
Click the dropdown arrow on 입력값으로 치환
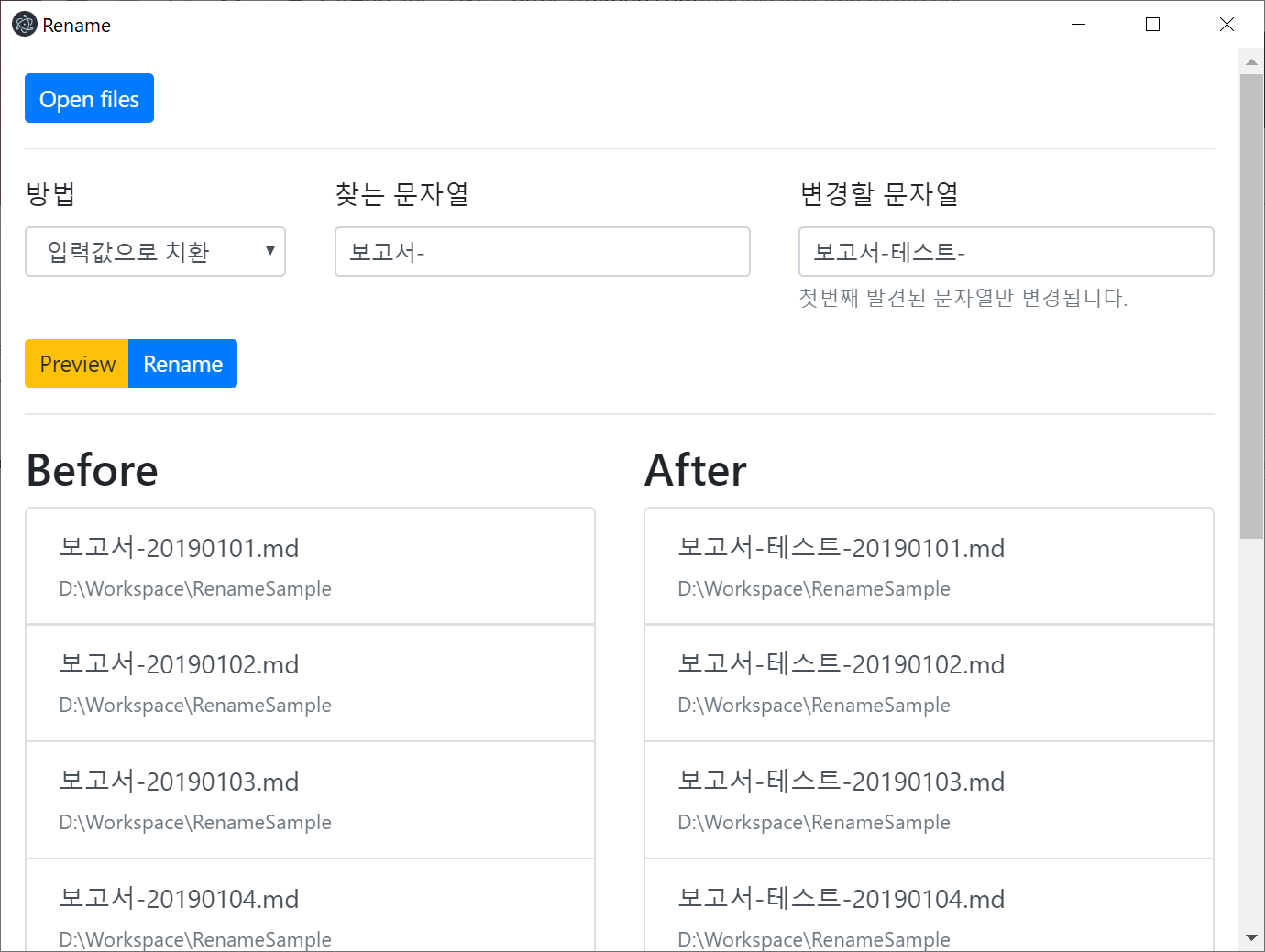pyautogui.click(x=270, y=251)
